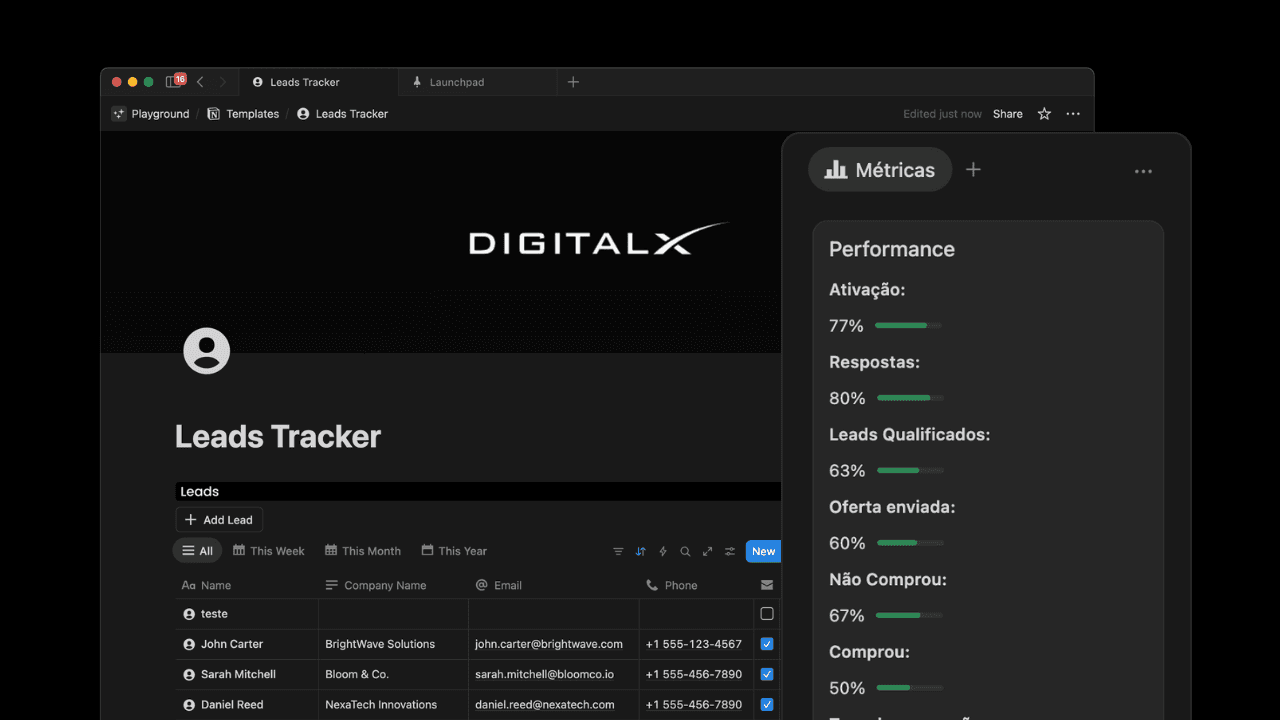Open the filter icon in the Leads toolbar
Image resolution: width=1280 pixels, height=720 pixels.
pos(618,551)
